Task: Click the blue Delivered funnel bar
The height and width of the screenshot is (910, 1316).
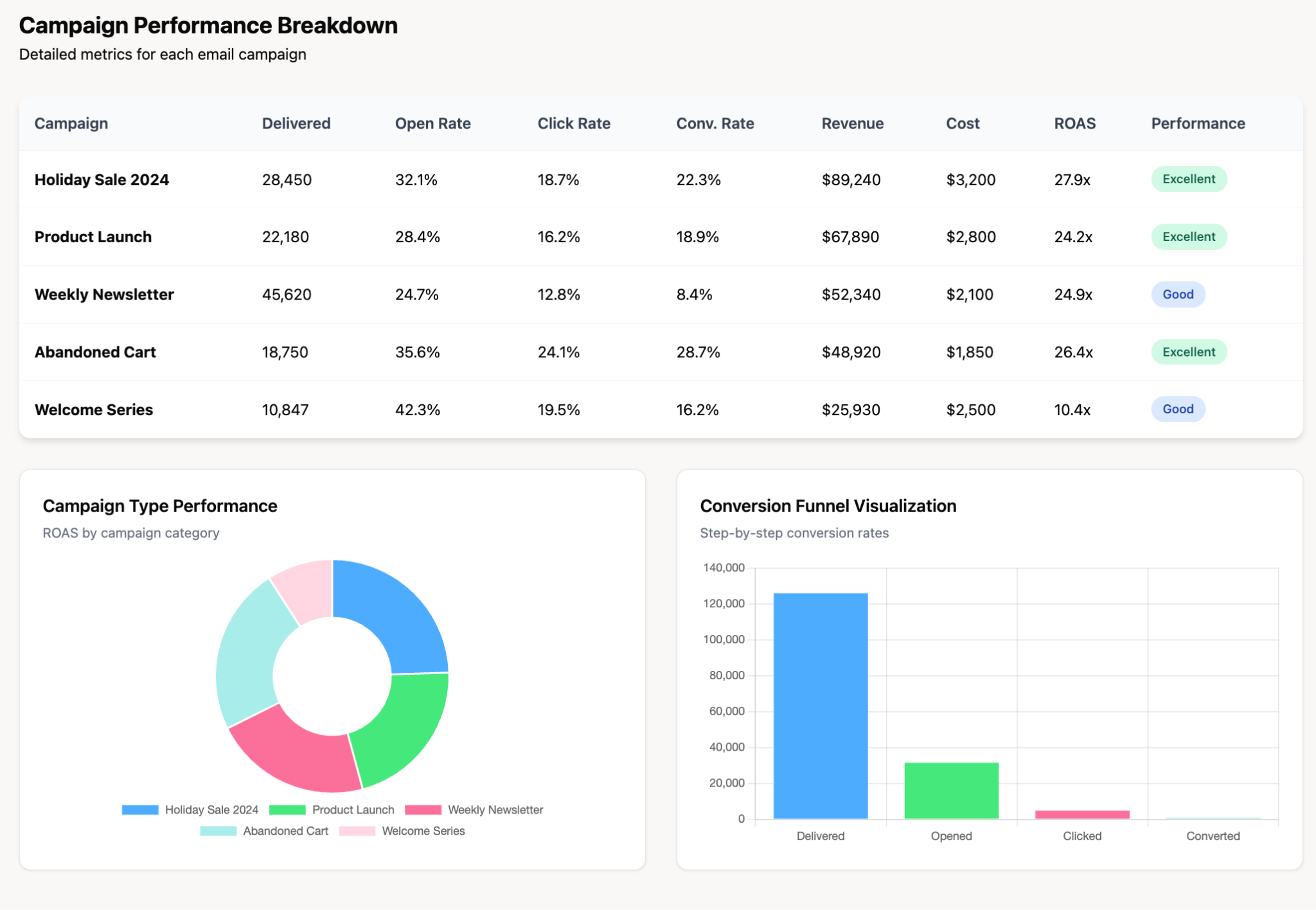Action: point(821,706)
